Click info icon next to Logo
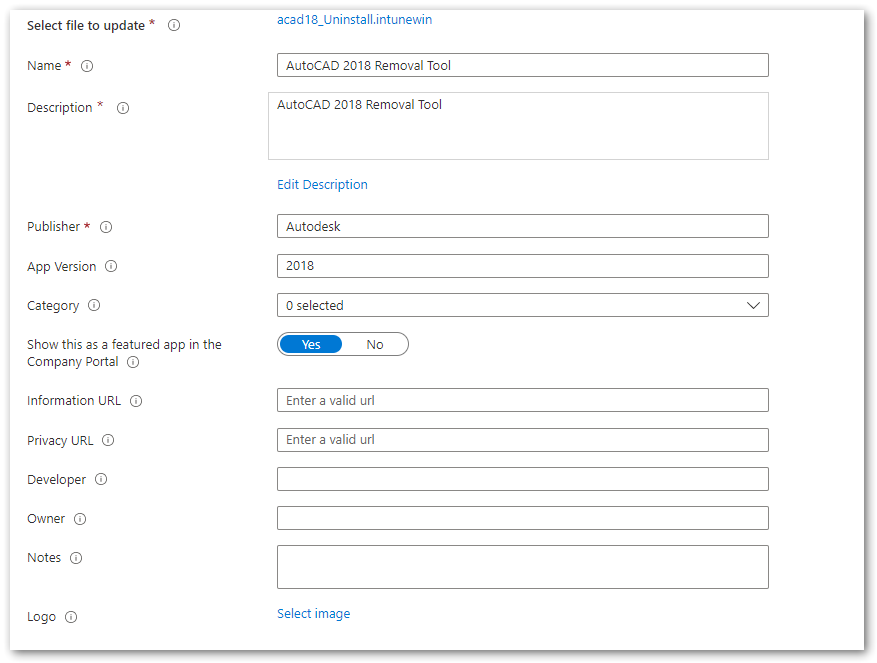This screenshot has height=663, width=877. (71, 617)
